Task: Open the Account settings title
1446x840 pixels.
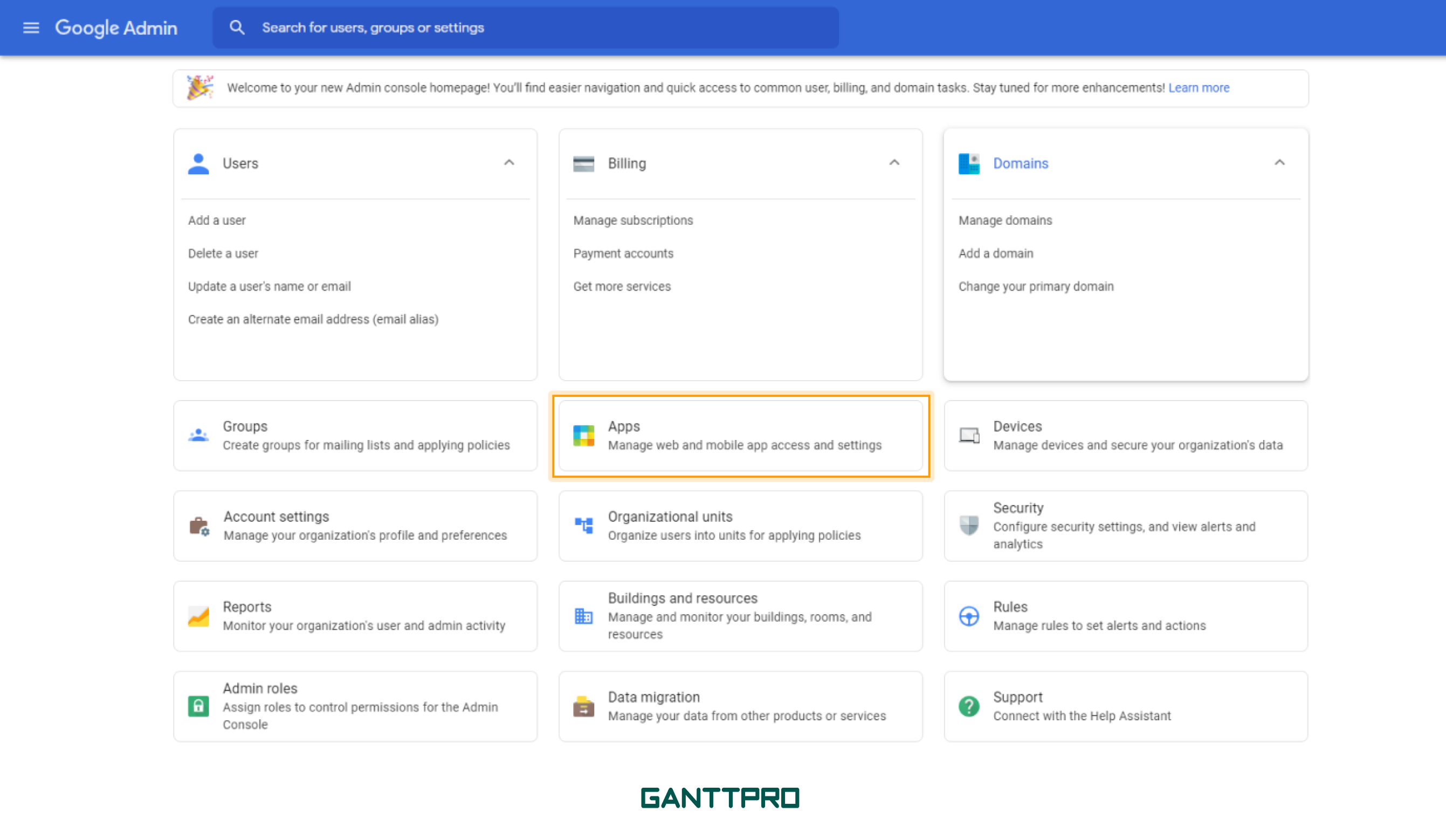Action: pyautogui.click(x=276, y=517)
